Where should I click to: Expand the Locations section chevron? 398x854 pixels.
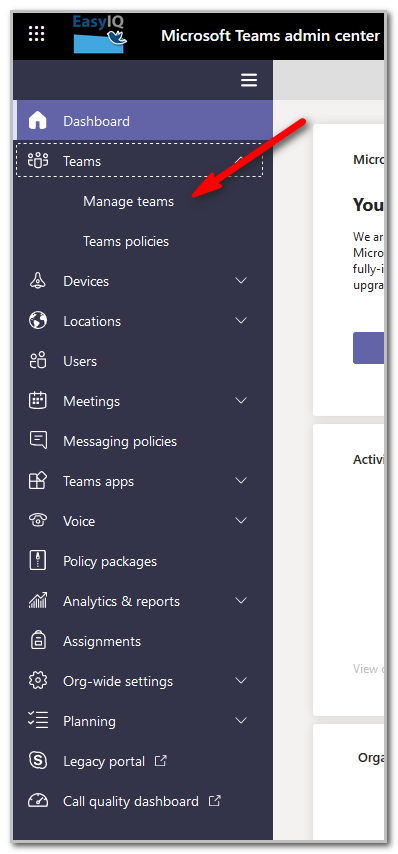(x=241, y=321)
